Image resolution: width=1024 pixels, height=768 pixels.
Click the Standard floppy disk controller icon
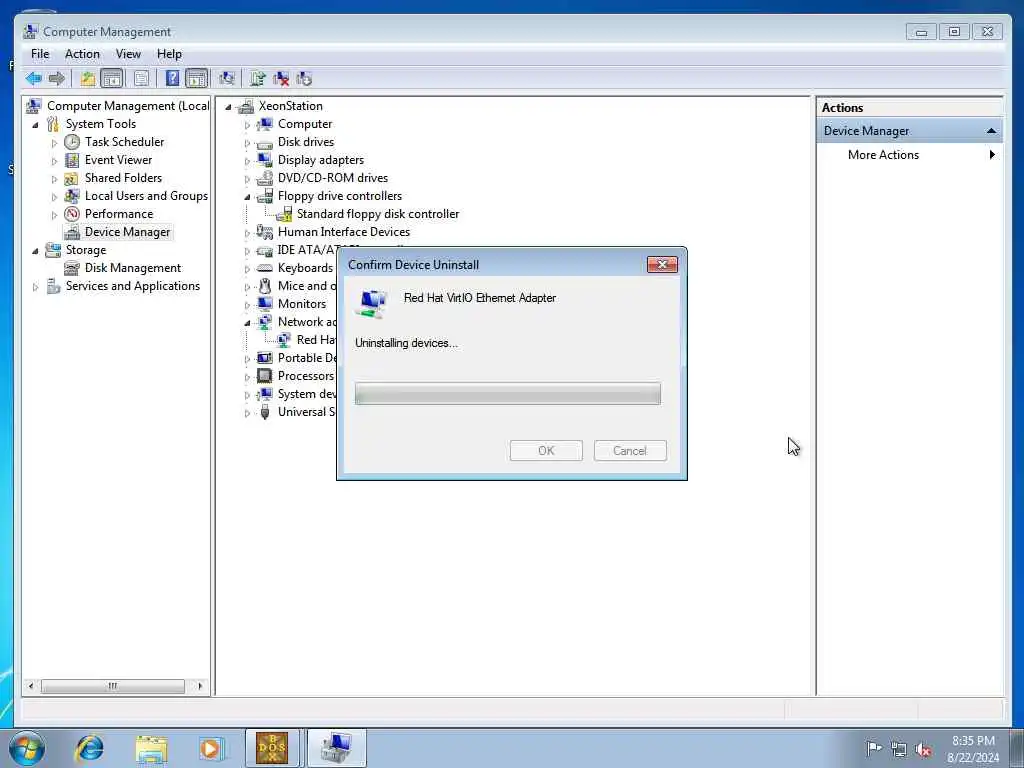pos(284,214)
